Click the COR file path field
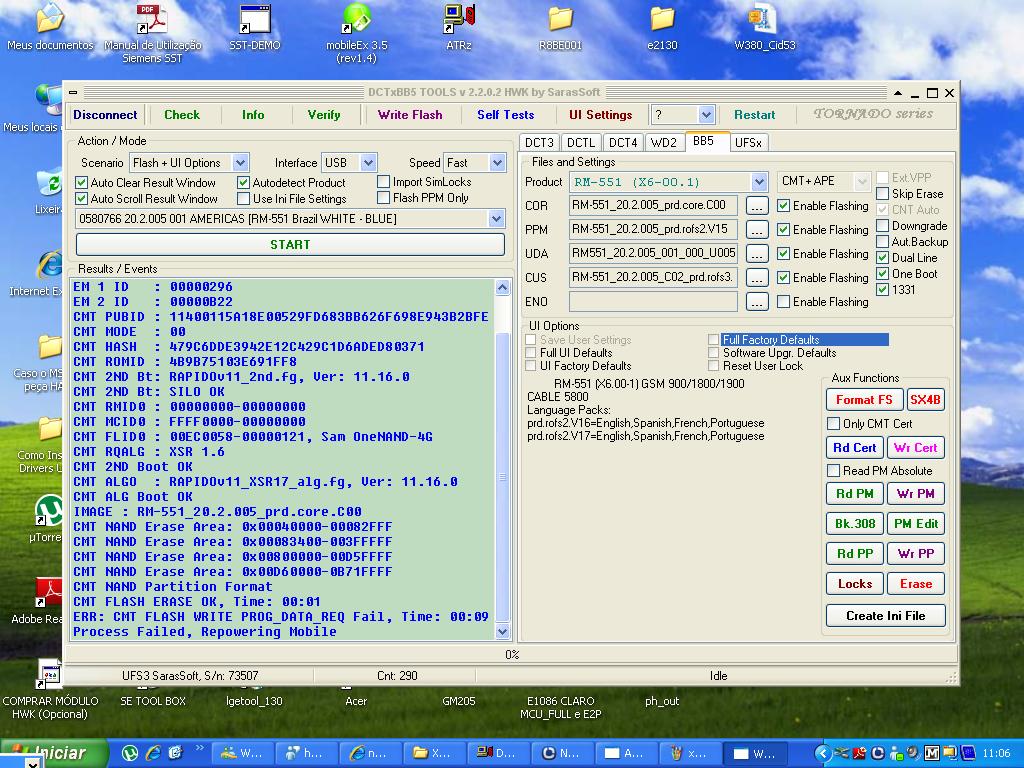 point(653,206)
